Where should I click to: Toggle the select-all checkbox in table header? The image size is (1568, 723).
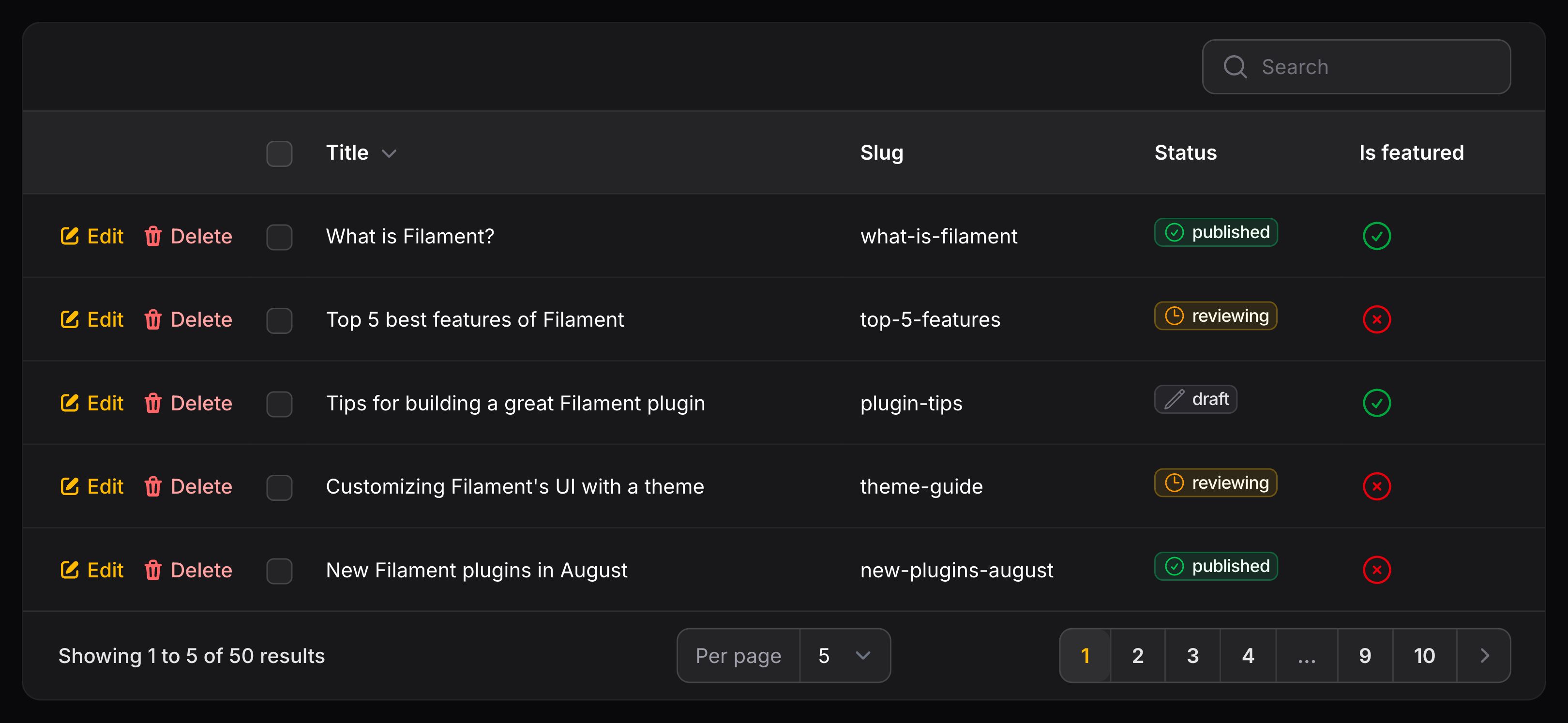pyautogui.click(x=279, y=153)
